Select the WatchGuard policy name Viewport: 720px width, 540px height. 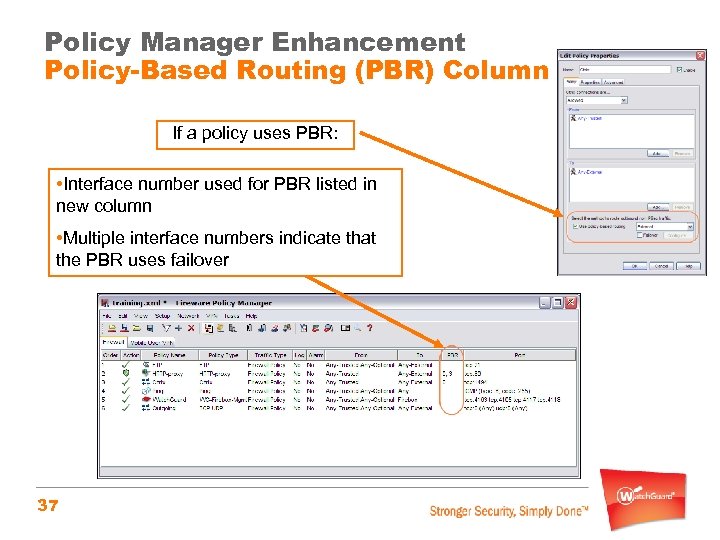coord(169,399)
